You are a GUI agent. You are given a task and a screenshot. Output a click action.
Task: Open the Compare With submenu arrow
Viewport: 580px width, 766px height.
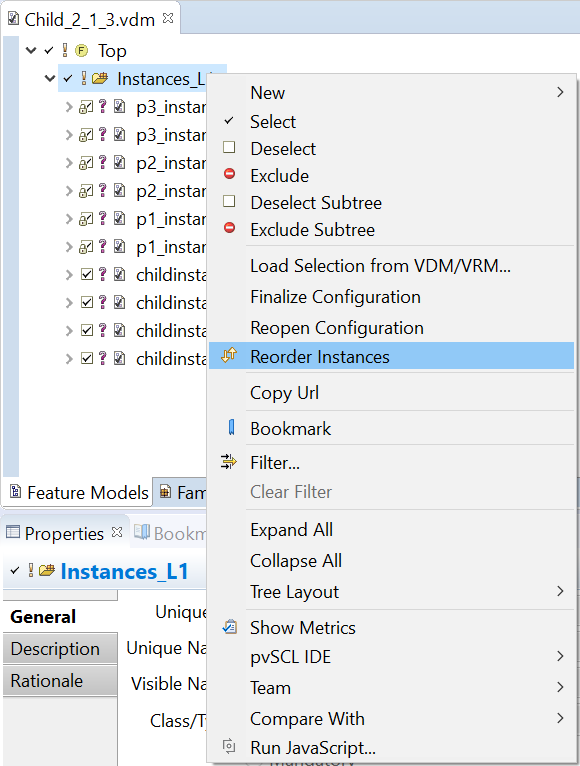[x=560, y=718]
